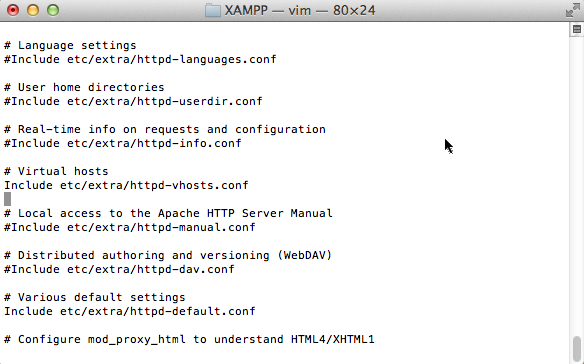Click the '# Language settings' comment
This screenshot has height=364, width=584.
(70, 45)
